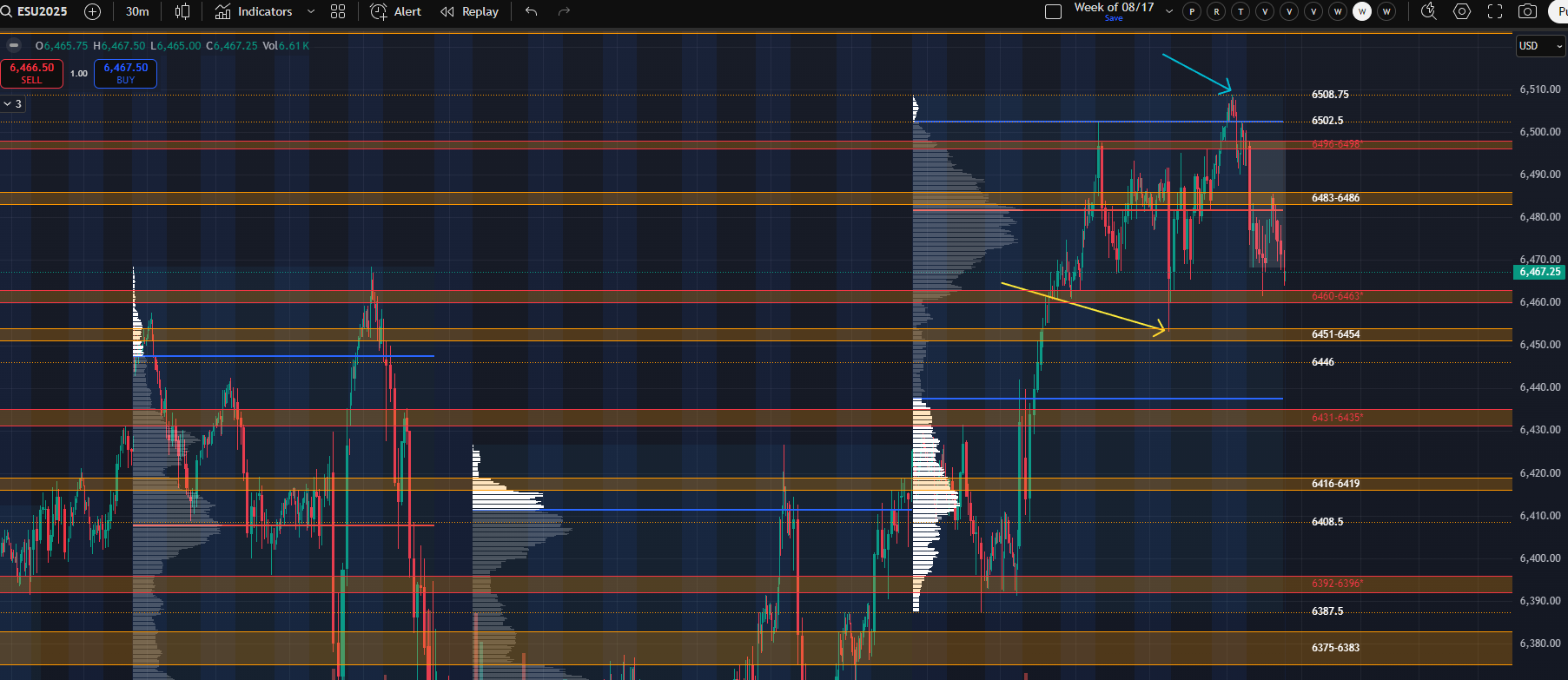Undo the last chart action
The image size is (1568, 680).
click(x=532, y=11)
